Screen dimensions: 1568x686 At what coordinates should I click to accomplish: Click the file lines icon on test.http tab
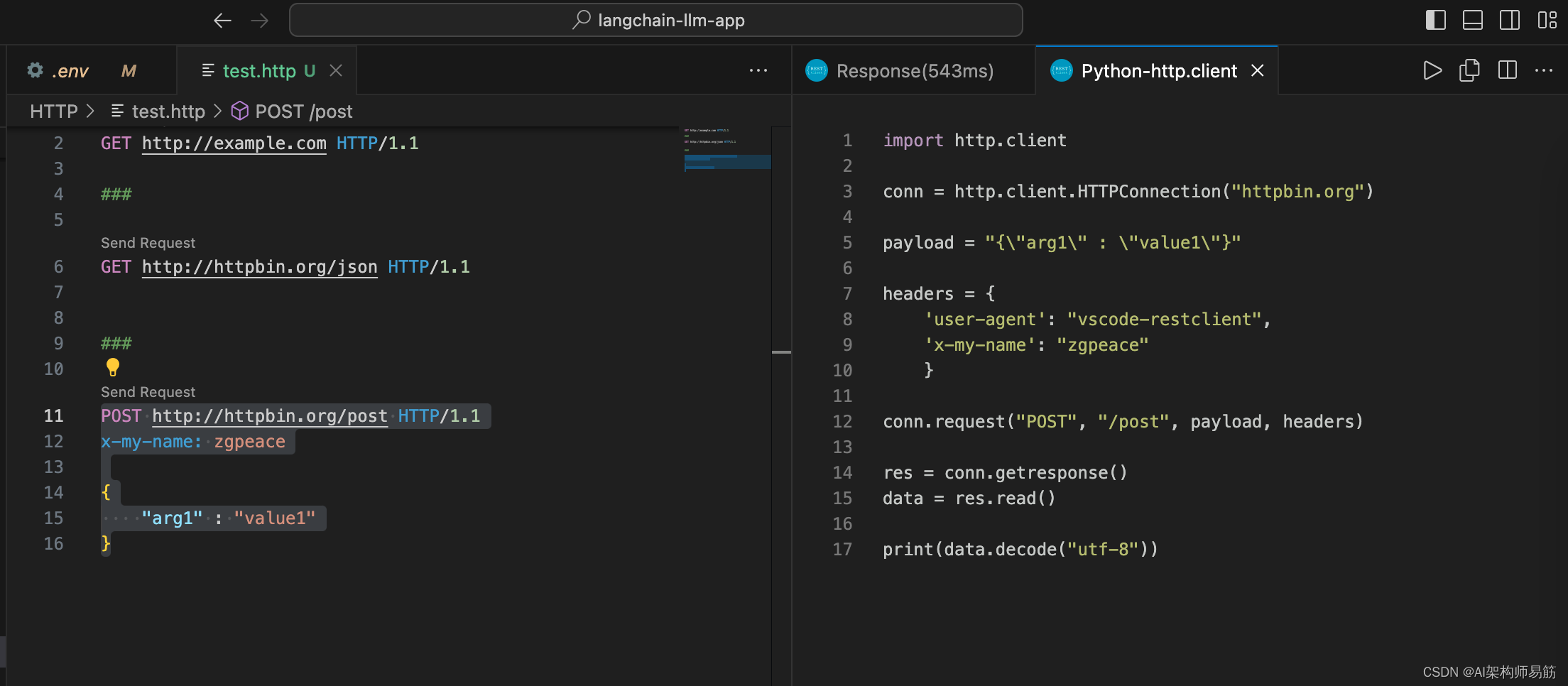click(208, 70)
